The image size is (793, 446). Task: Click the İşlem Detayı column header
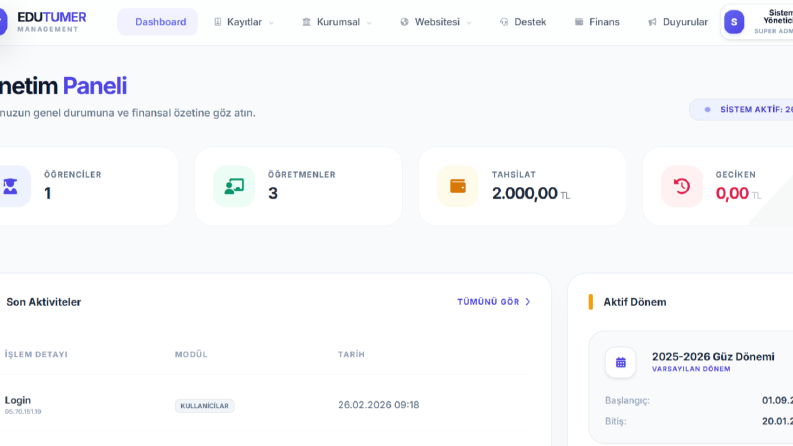click(36, 354)
